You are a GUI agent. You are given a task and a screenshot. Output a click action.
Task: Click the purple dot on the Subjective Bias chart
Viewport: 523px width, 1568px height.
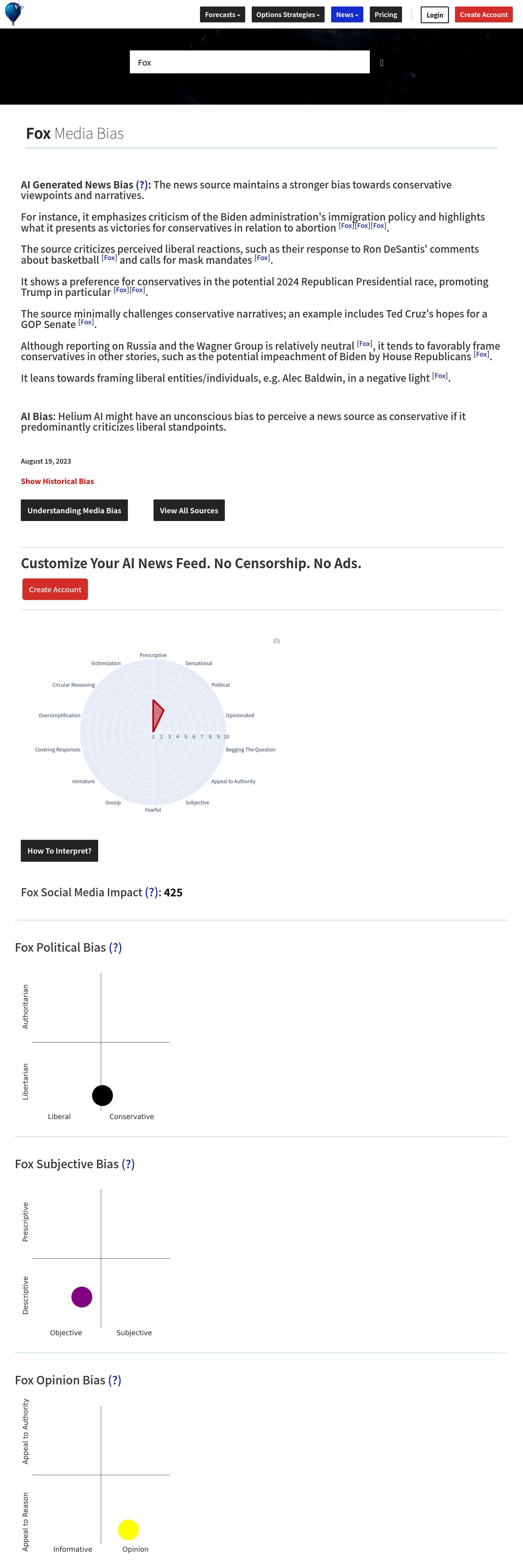(81, 1296)
